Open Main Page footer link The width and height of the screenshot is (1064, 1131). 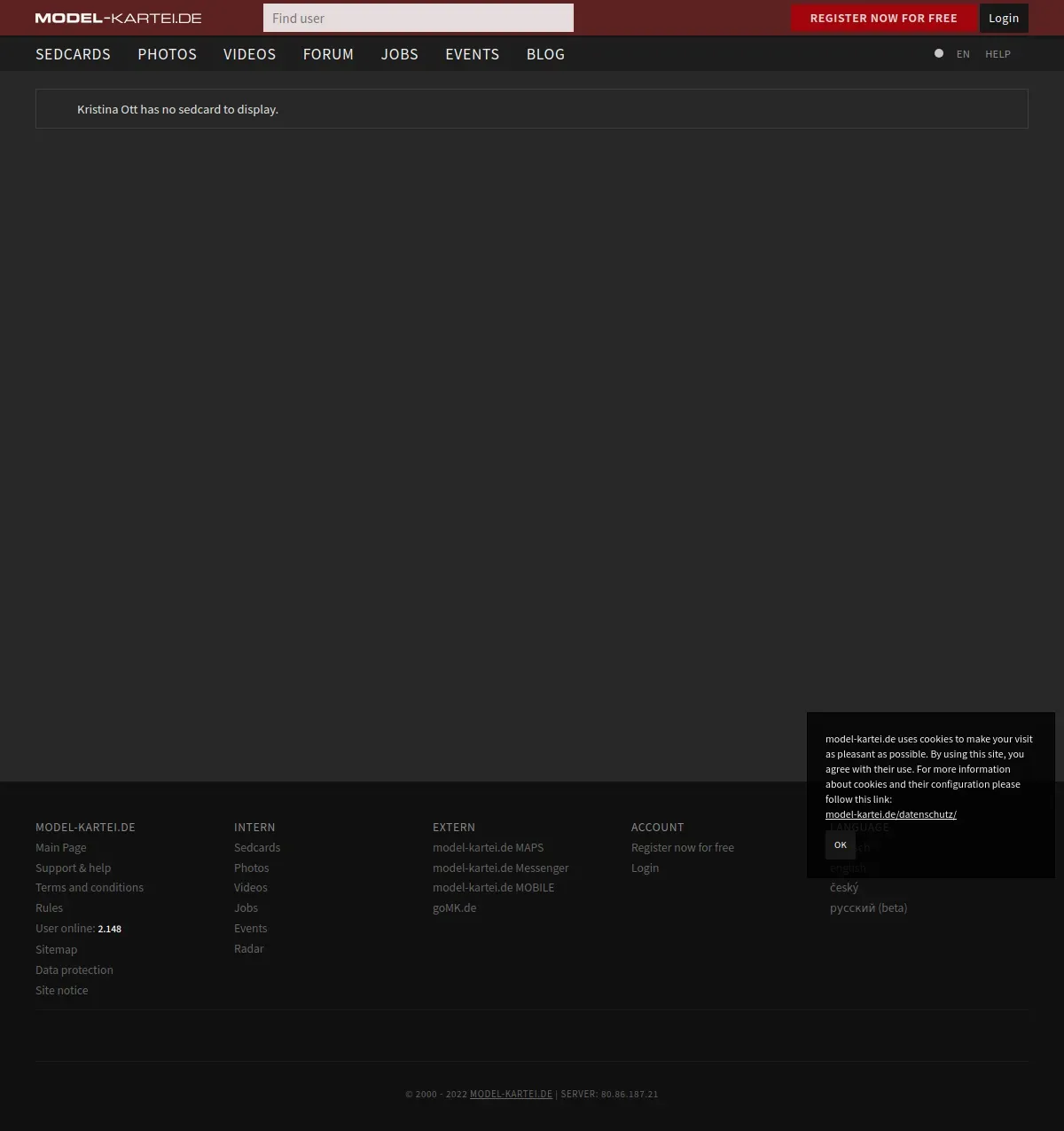61,847
